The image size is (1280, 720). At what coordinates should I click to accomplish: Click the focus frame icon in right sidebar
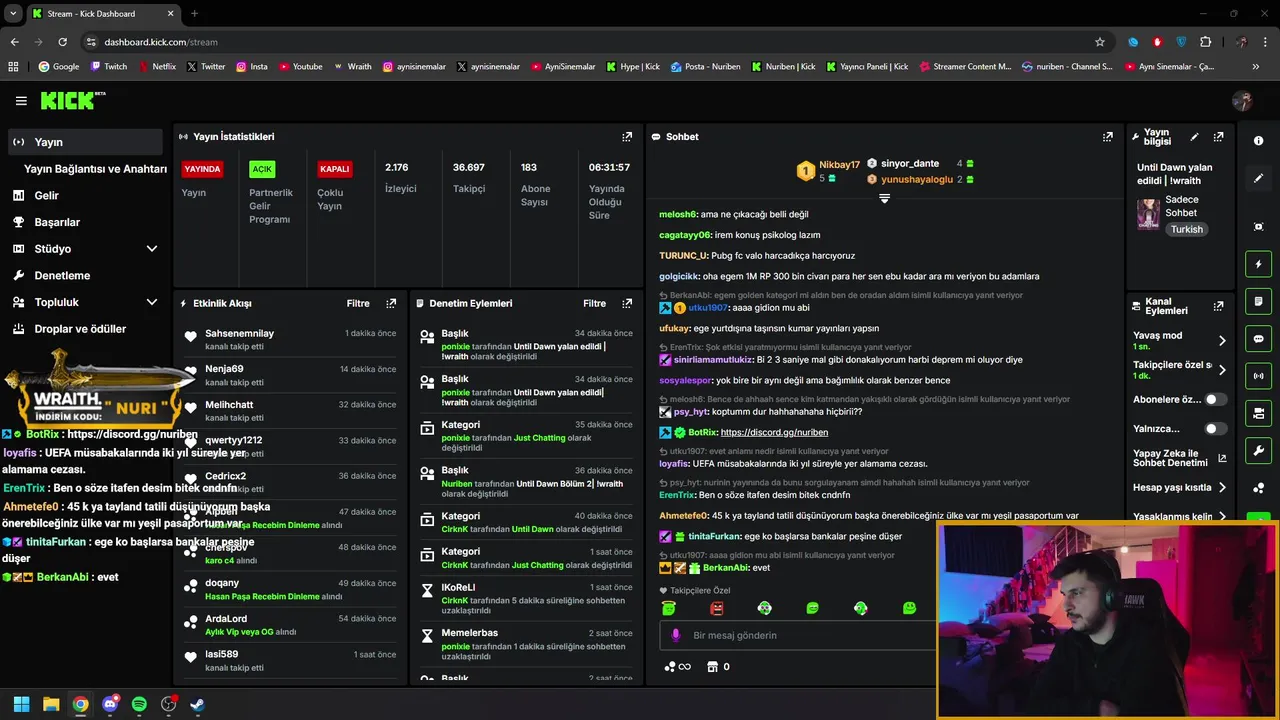tap(1258, 227)
